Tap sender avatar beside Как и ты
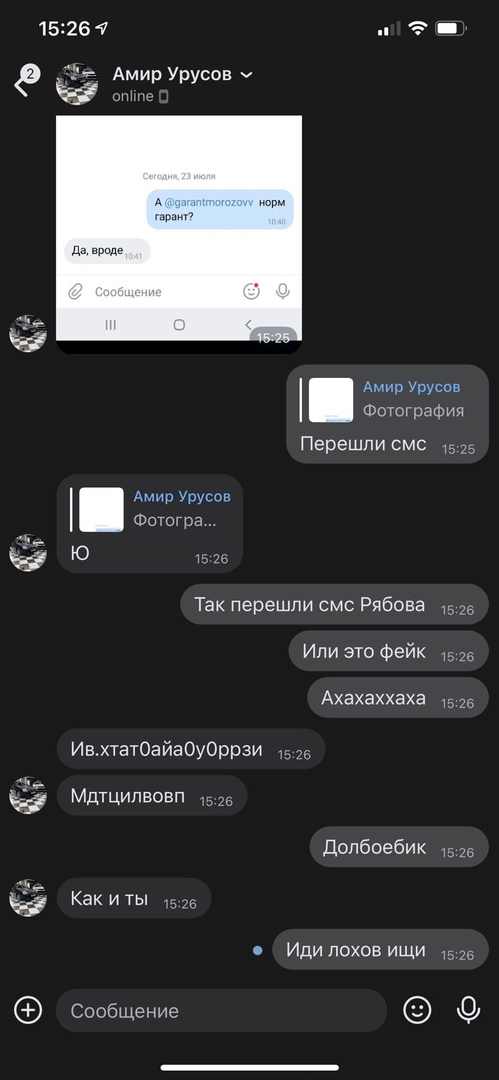 point(28,897)
